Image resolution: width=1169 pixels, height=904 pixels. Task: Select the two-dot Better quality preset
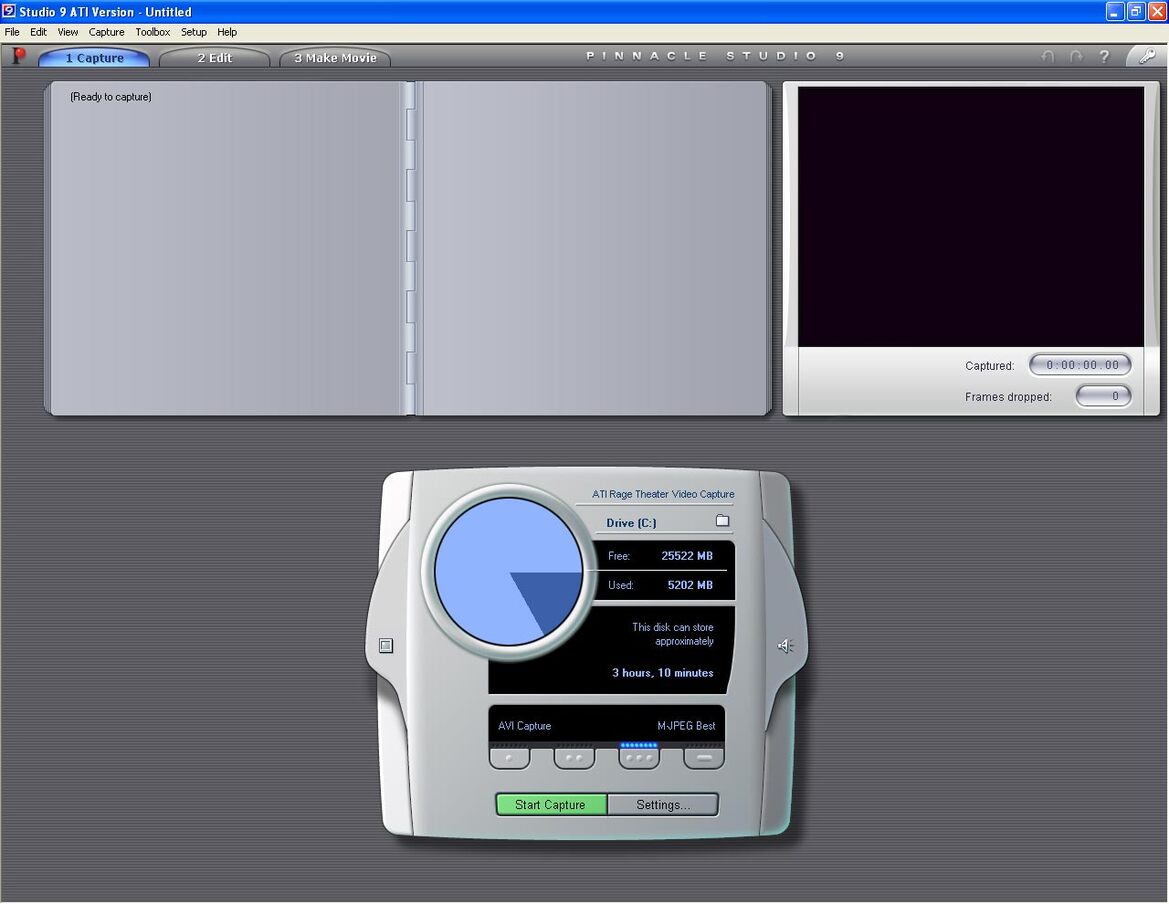(574, 758)
